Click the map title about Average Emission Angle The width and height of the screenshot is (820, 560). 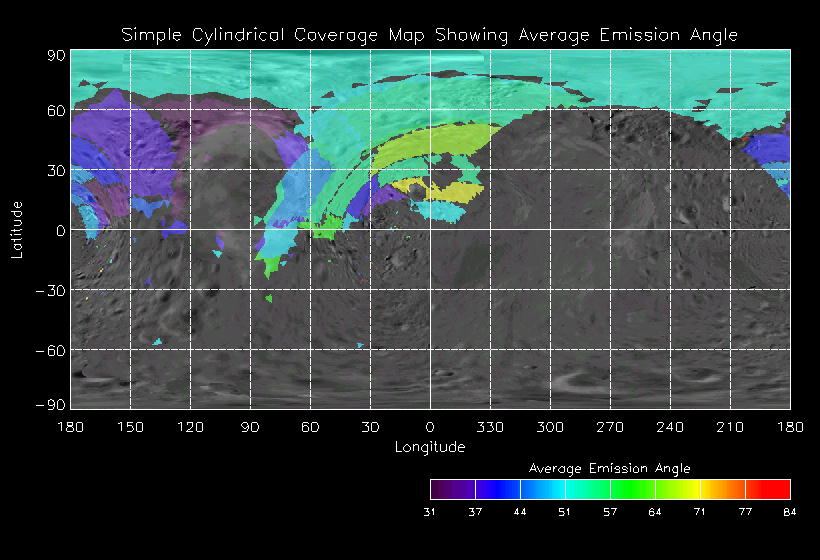click(x=429, y=35)
